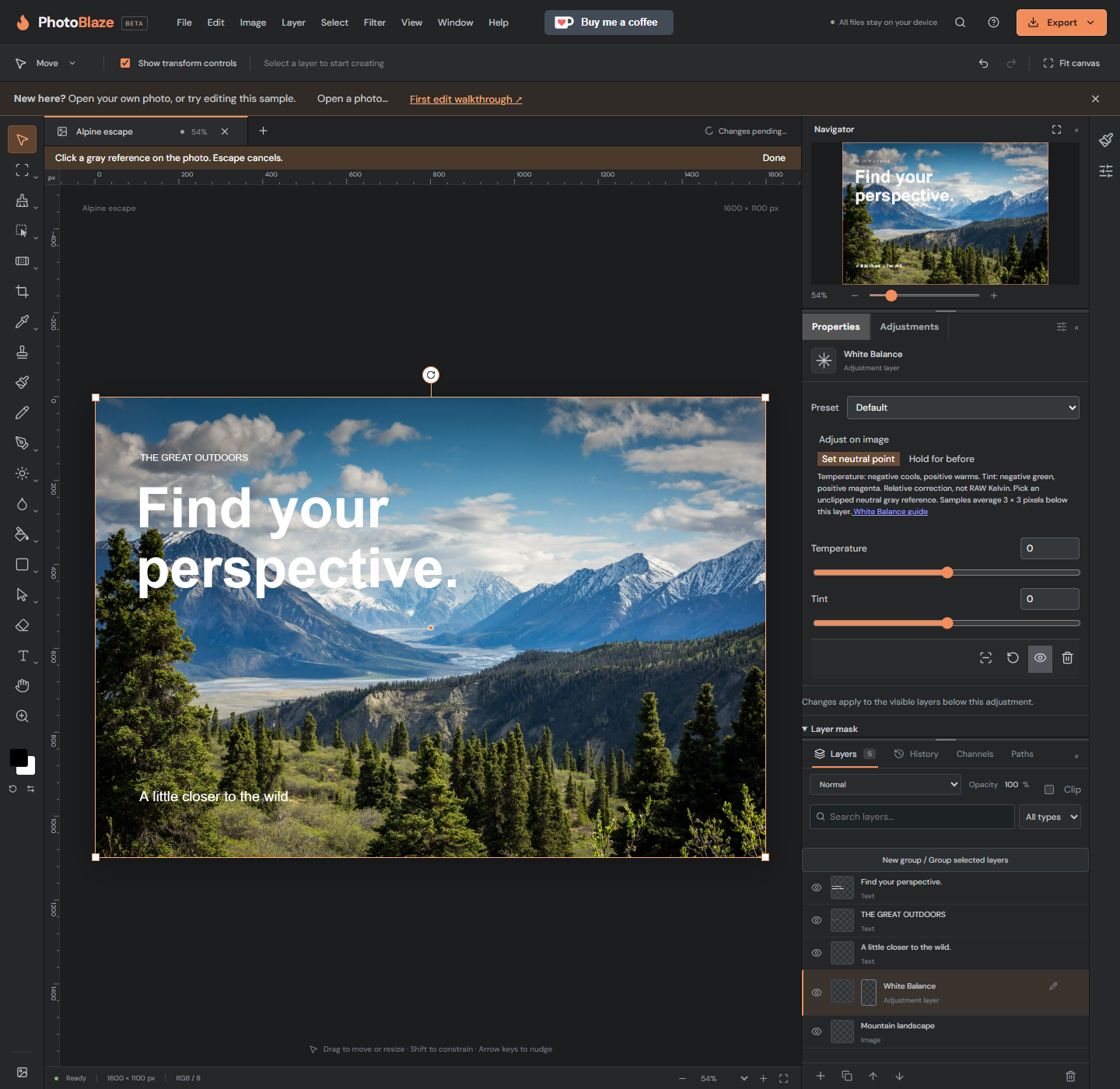Select the Hand pan tool
This screenshot has height=1089, width=1120.
(22, 685)
